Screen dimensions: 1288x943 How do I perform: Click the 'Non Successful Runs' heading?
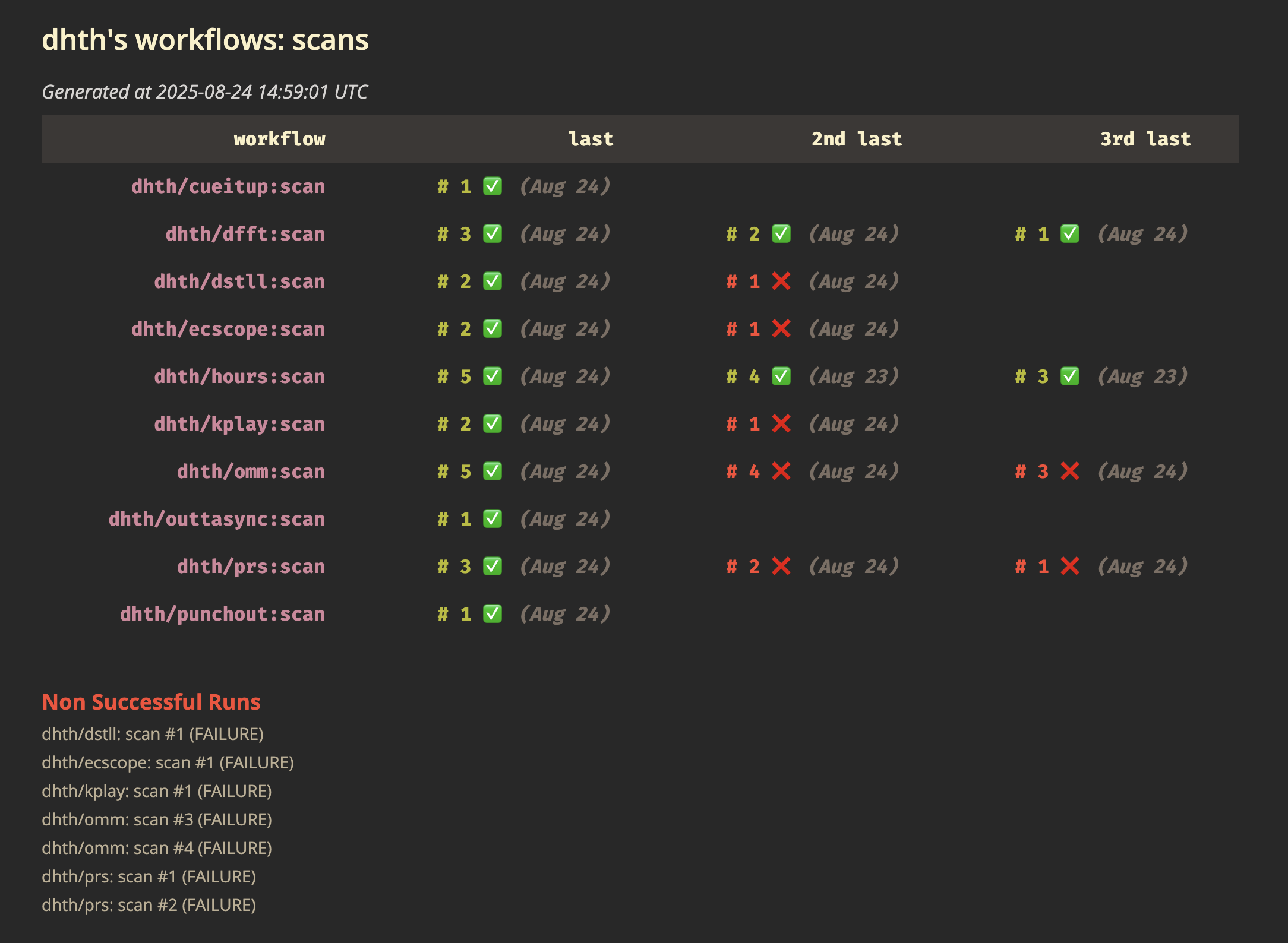[151, 701]
